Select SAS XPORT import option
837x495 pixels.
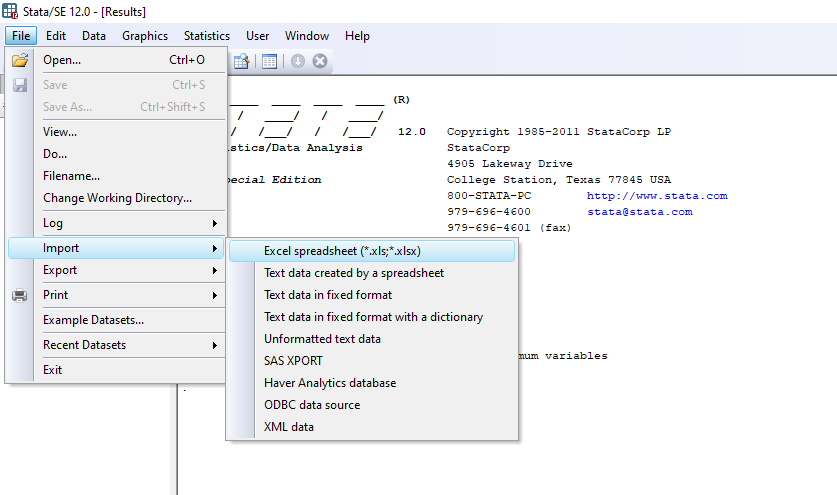coord(372,361)
